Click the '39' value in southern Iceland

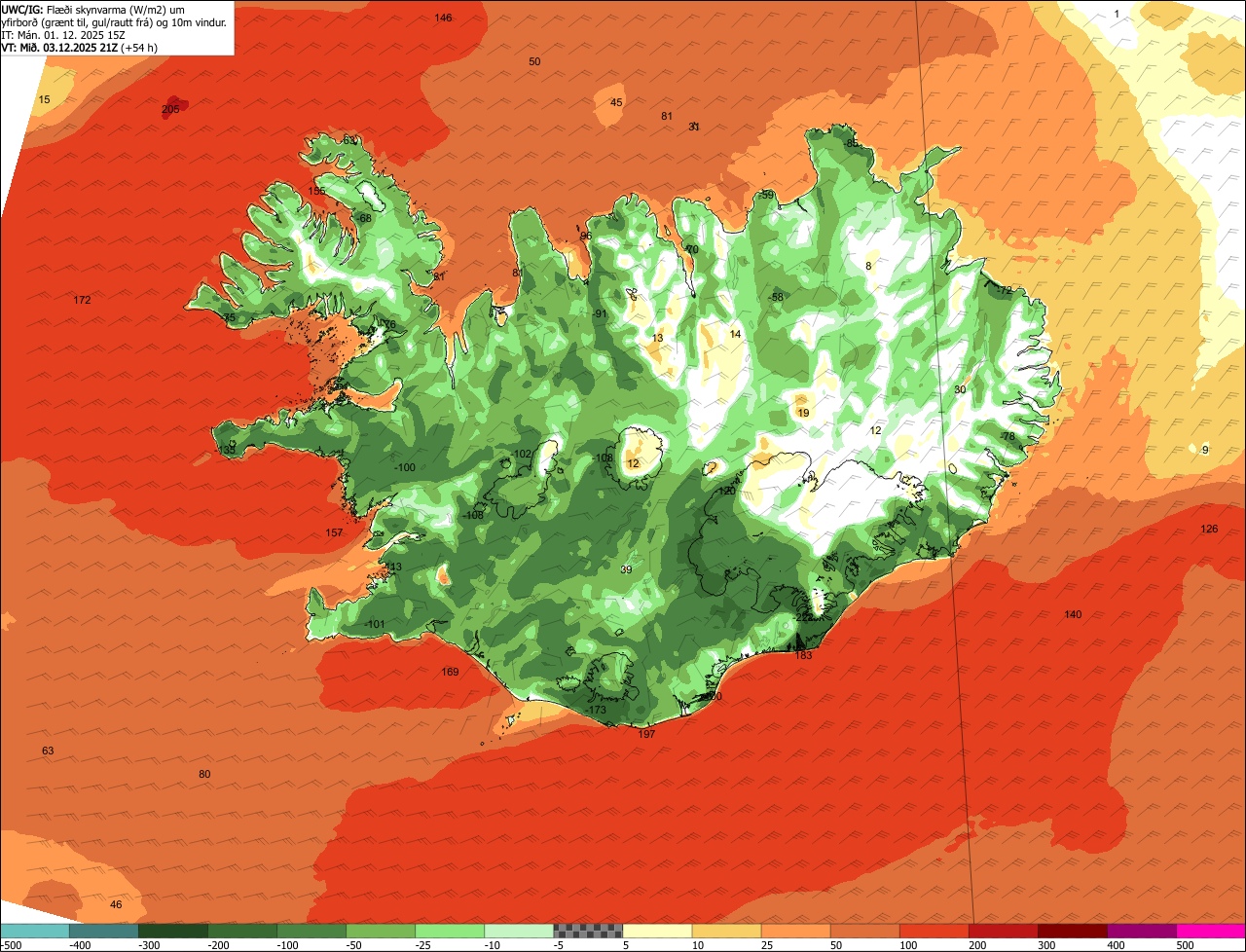626,569
